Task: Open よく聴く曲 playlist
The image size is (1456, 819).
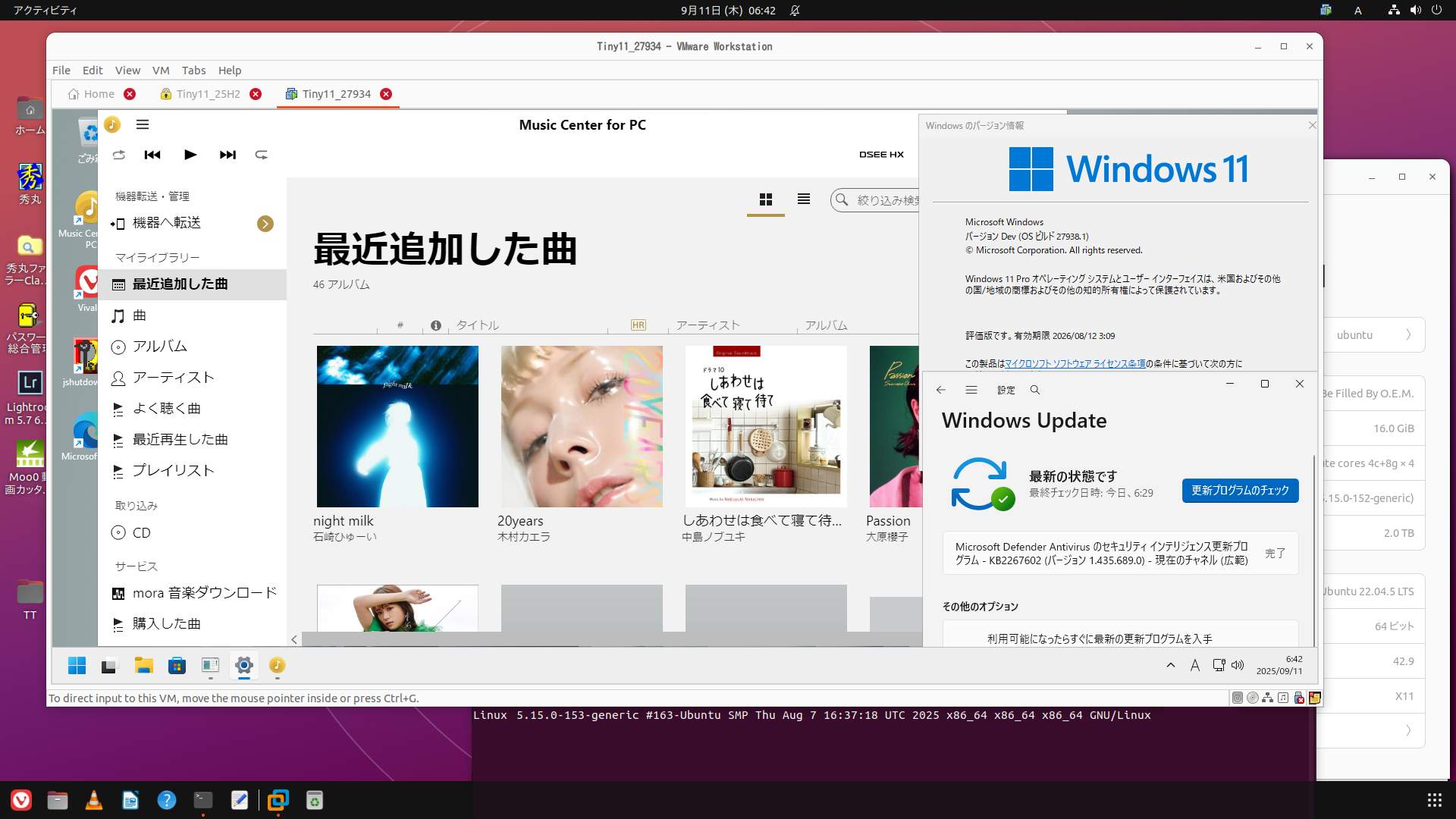Action: 192,409
